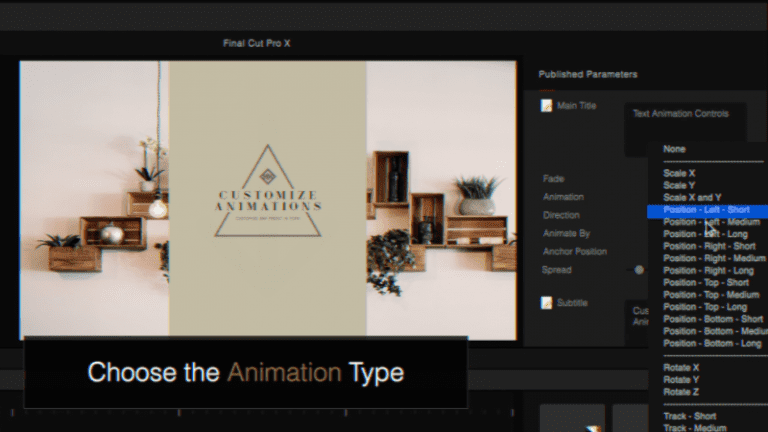Viewport: 768px width, 432px height.
Task: Select Scale X and Y option
Action: coord(692,197)
